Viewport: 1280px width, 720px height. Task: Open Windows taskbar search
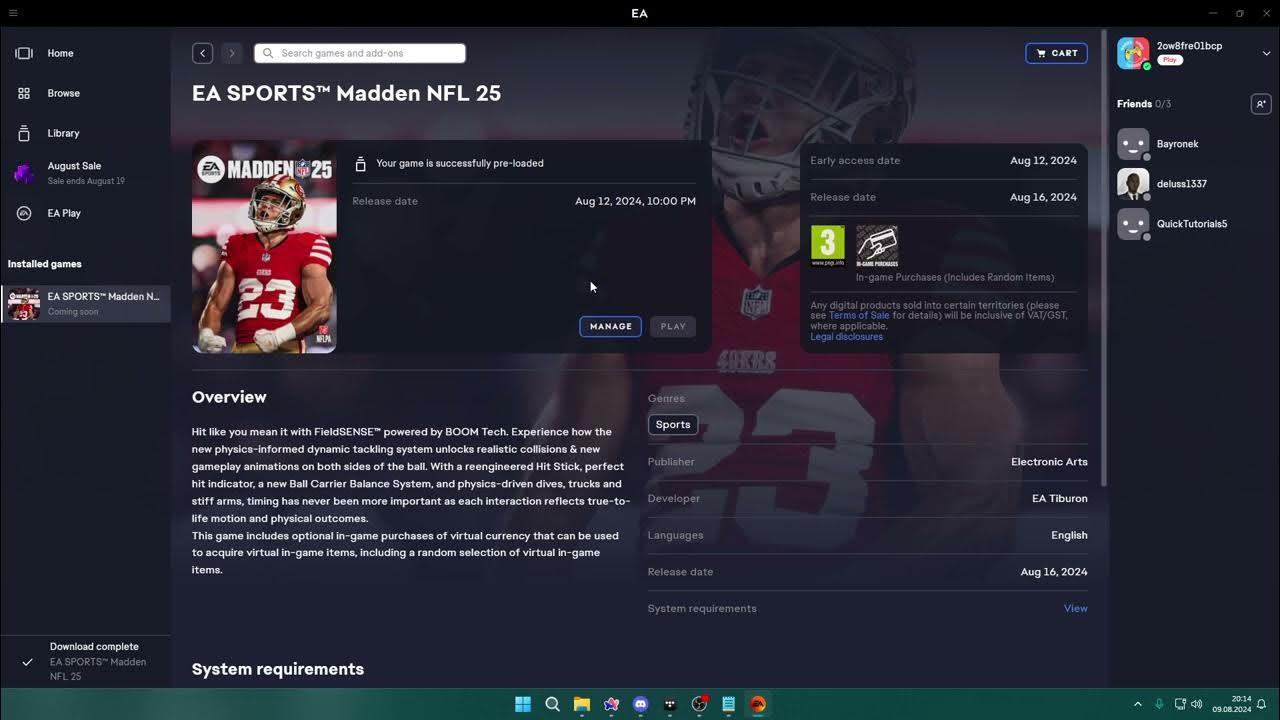click(x=552, y=704)
